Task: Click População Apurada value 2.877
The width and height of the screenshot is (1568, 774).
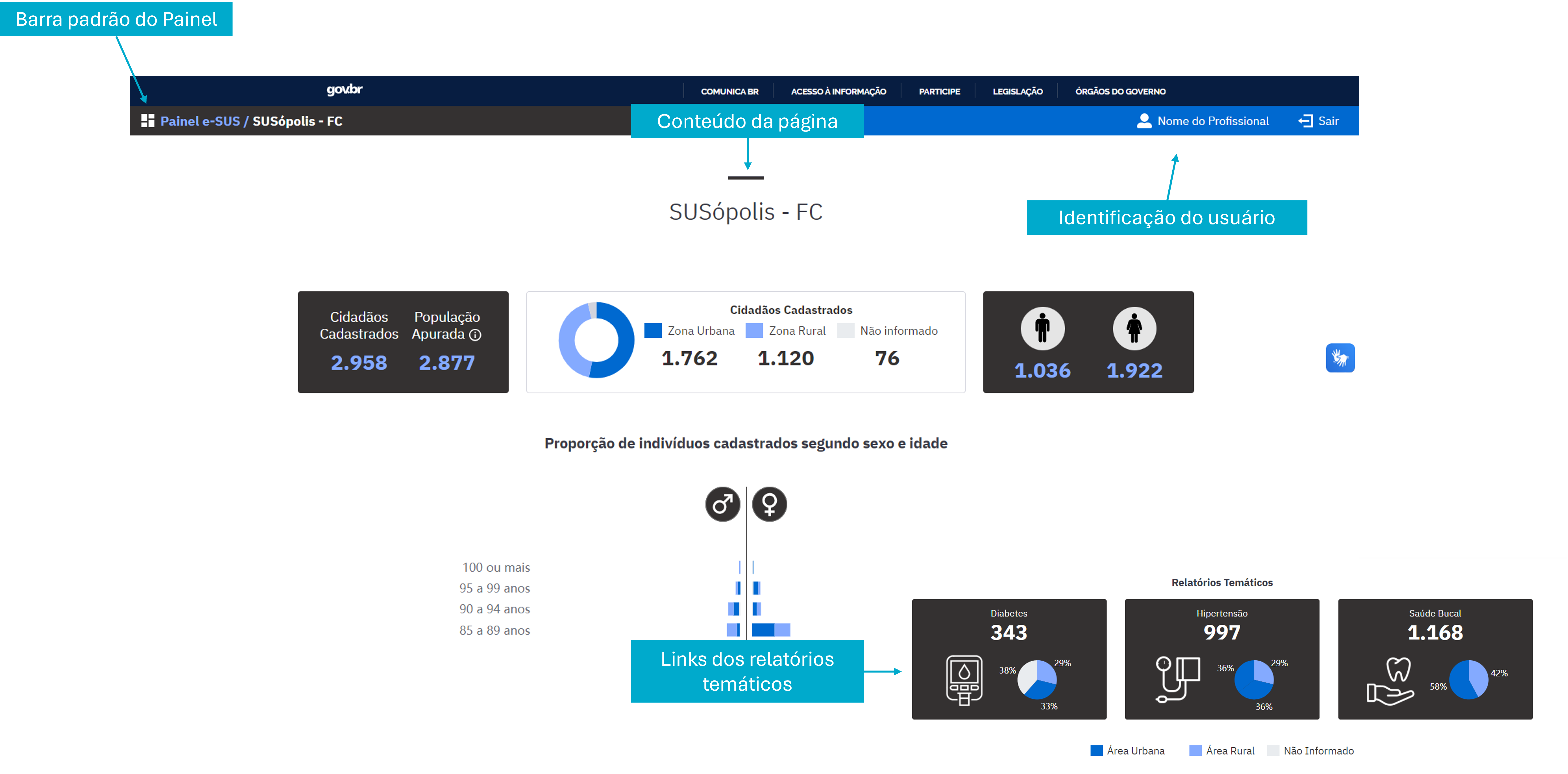Action: [447, 363]
